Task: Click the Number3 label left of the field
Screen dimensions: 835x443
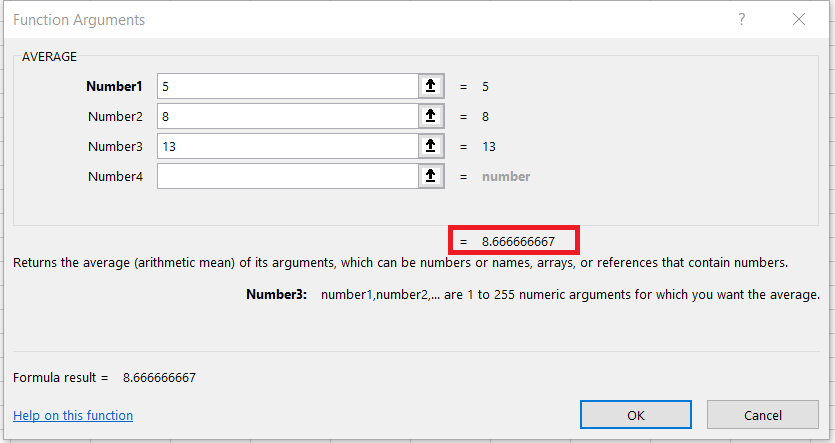Action: [x=116, y=147]
